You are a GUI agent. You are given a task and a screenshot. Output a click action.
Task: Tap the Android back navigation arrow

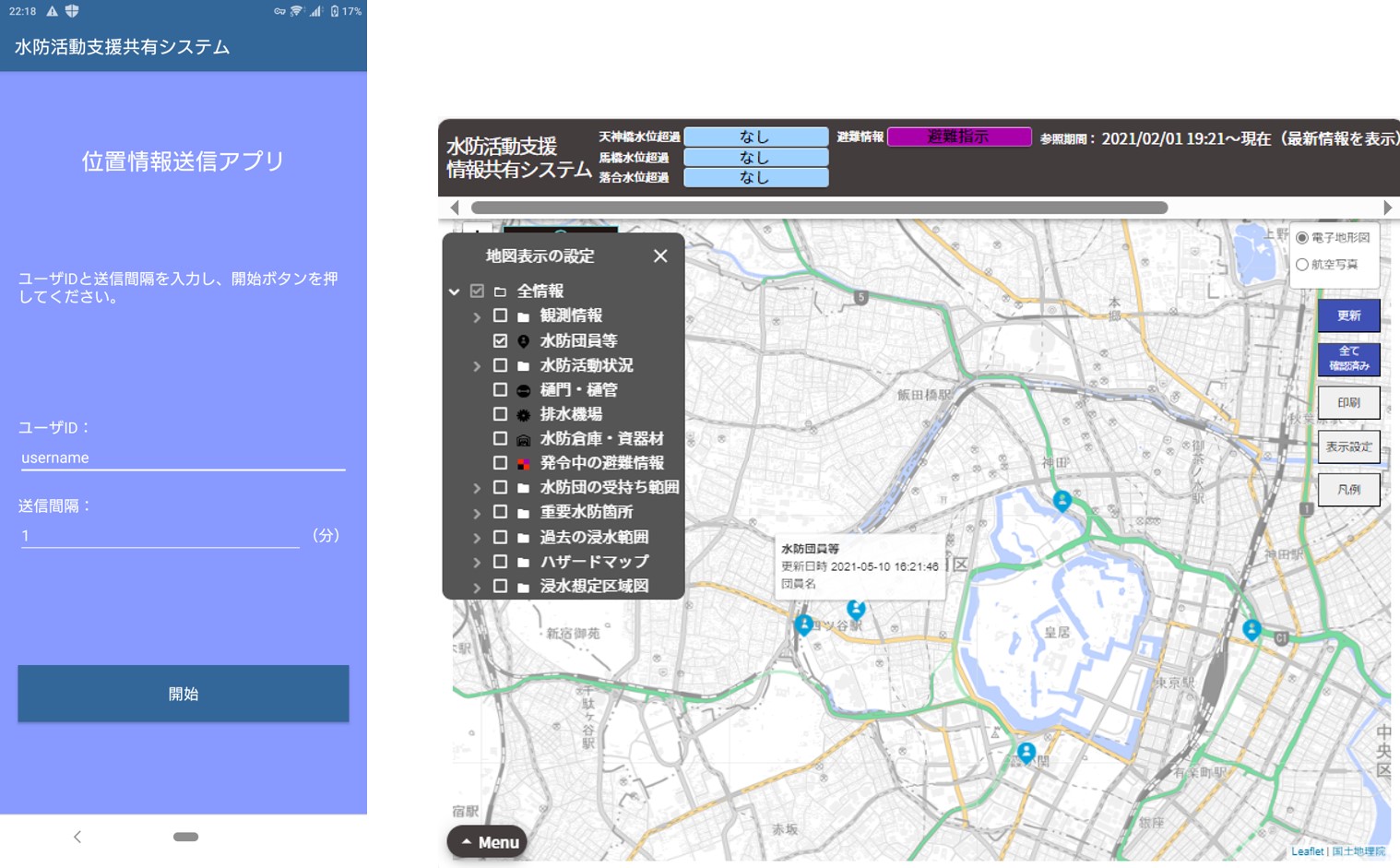pos(77,837)
